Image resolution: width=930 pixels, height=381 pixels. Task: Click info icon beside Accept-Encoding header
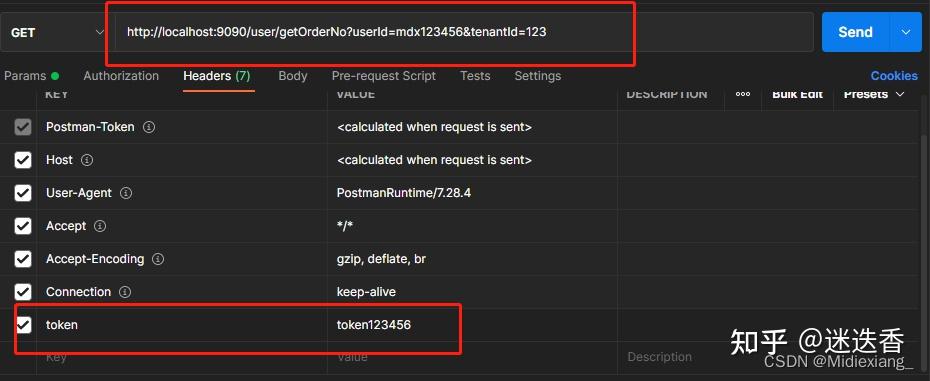(x=158, y=259)
